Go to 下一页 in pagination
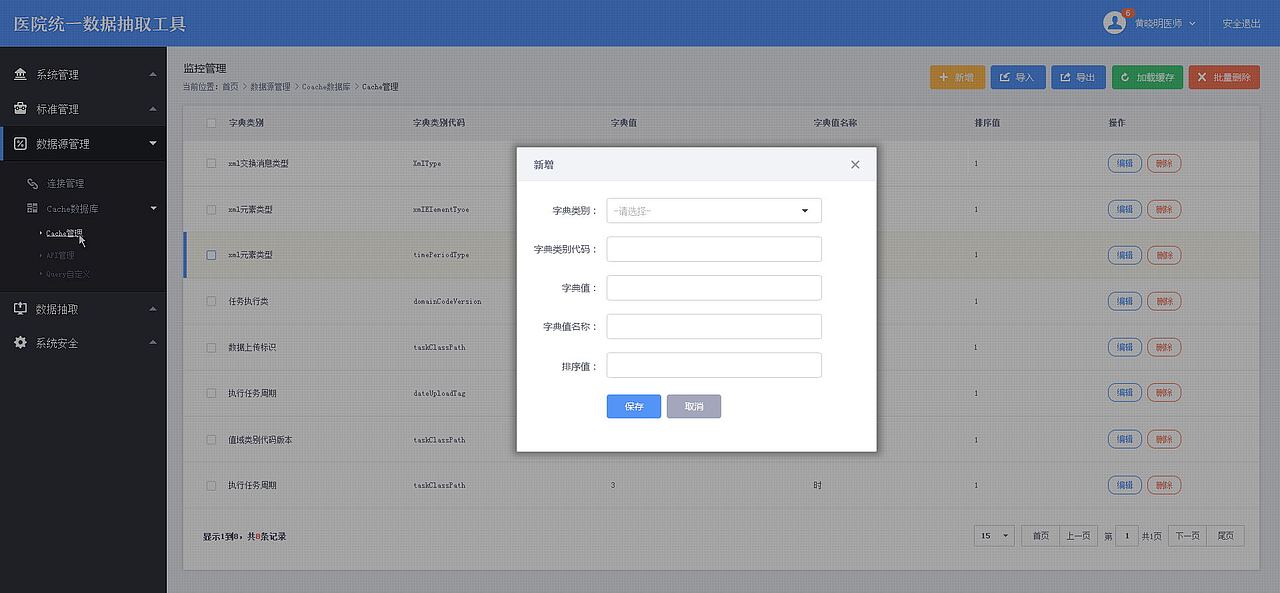The image size is (1280, 593). pos(1187,536)
